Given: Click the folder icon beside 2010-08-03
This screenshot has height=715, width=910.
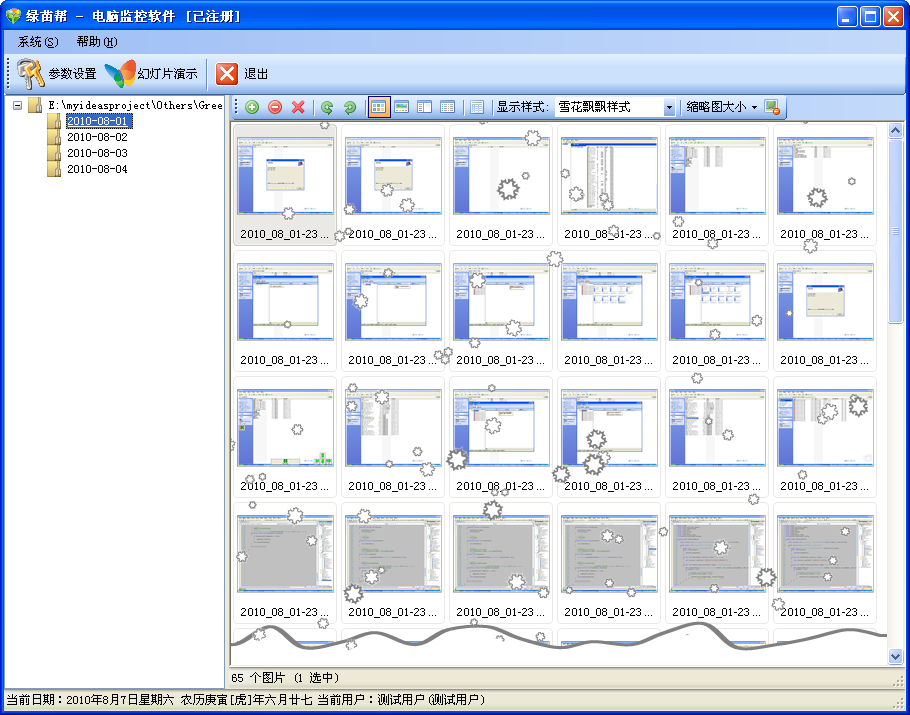Looking at the screenshot, I should [x=55, y=153].
